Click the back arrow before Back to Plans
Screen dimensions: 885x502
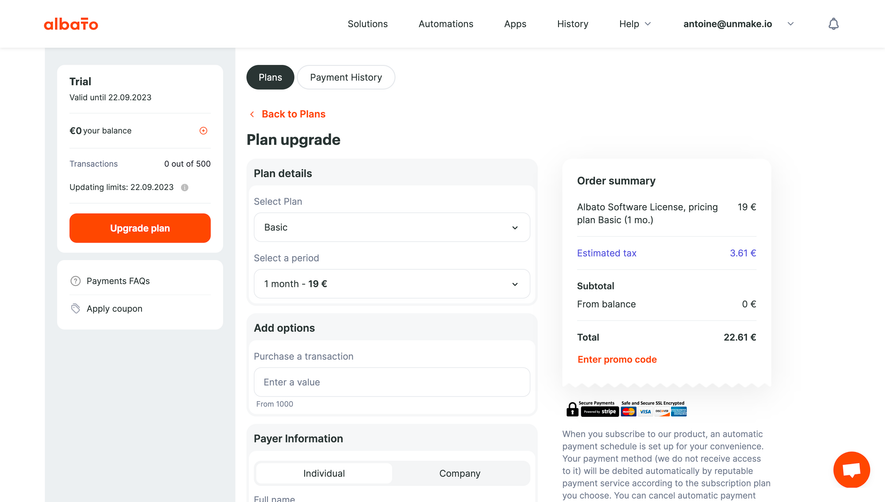(252, 114)
